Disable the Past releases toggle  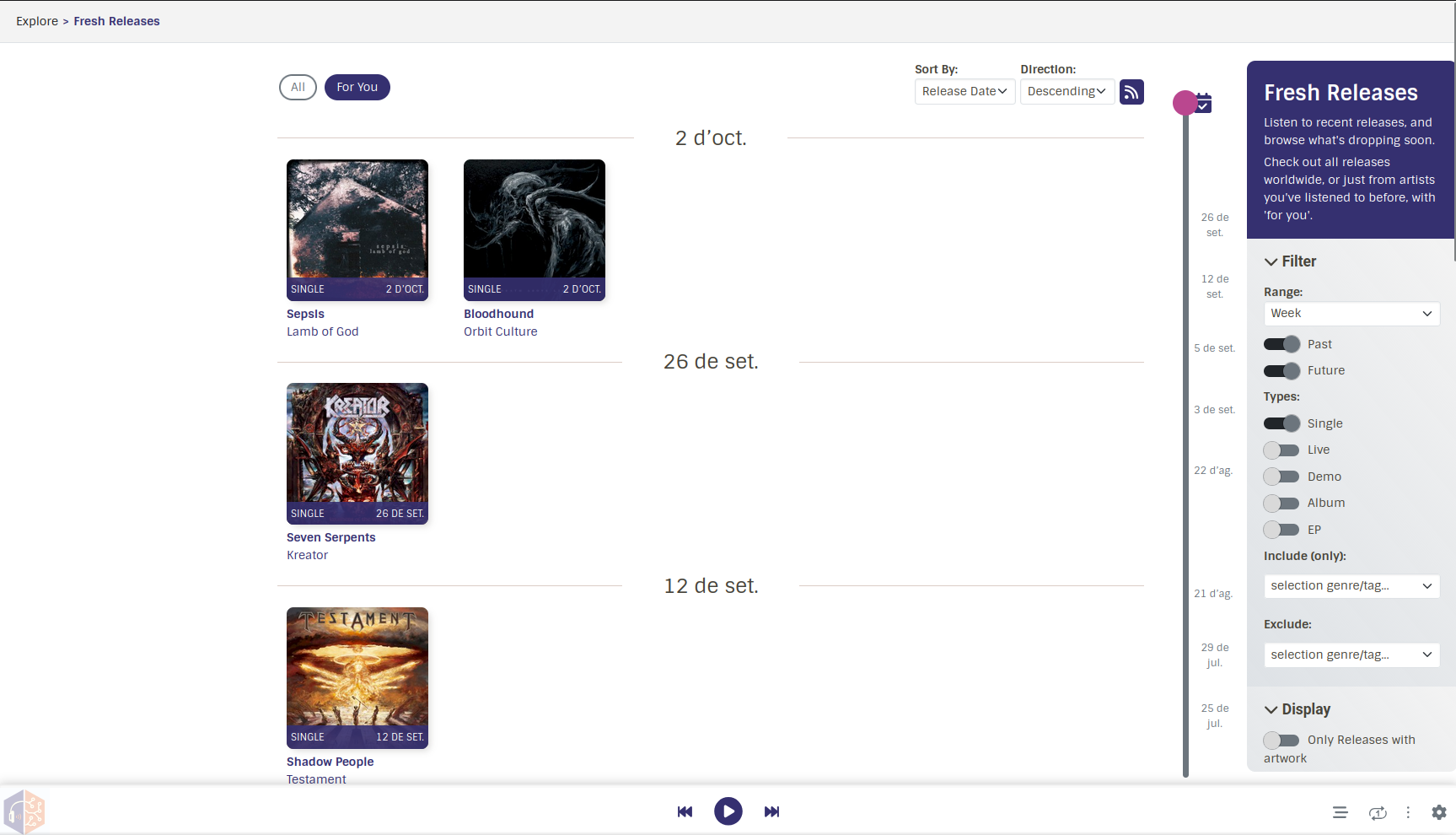1281,344
